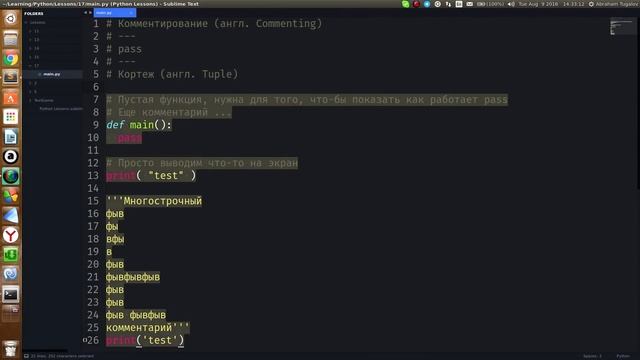Change the Python syntax in status bar

623,356
